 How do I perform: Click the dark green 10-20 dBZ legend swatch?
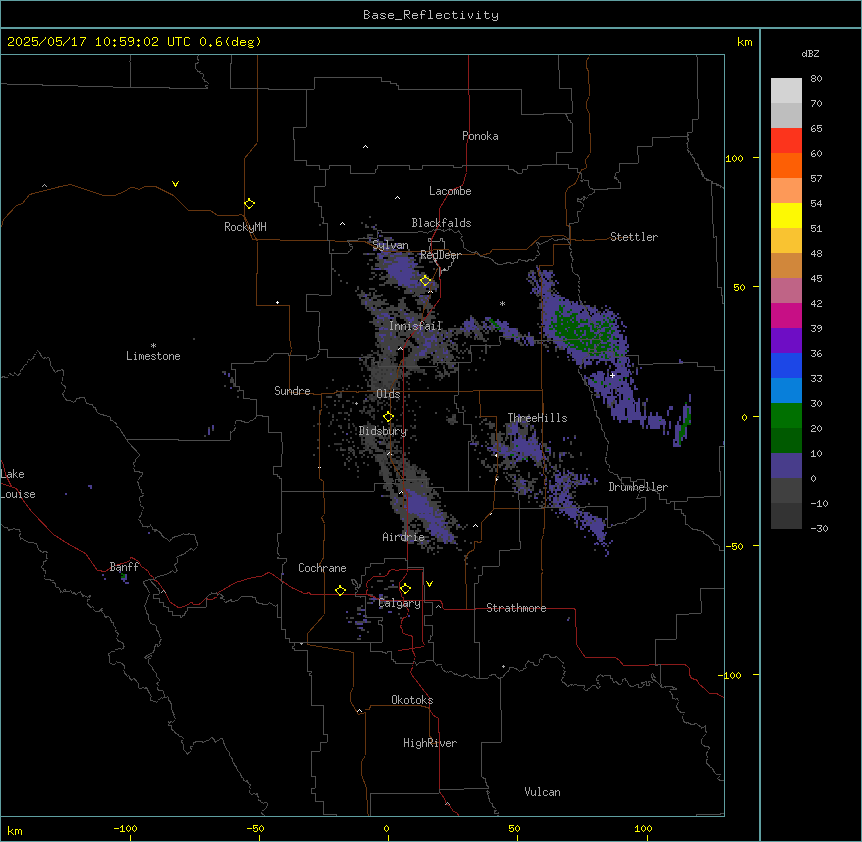click(x=786, y=441)
